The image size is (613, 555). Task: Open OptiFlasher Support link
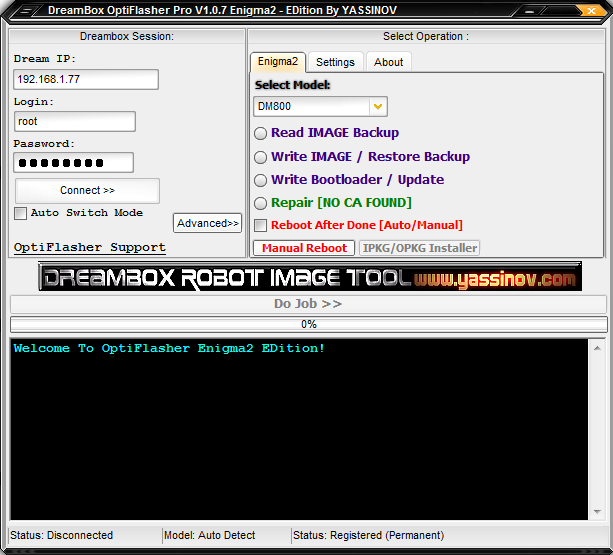coord(90,247)
